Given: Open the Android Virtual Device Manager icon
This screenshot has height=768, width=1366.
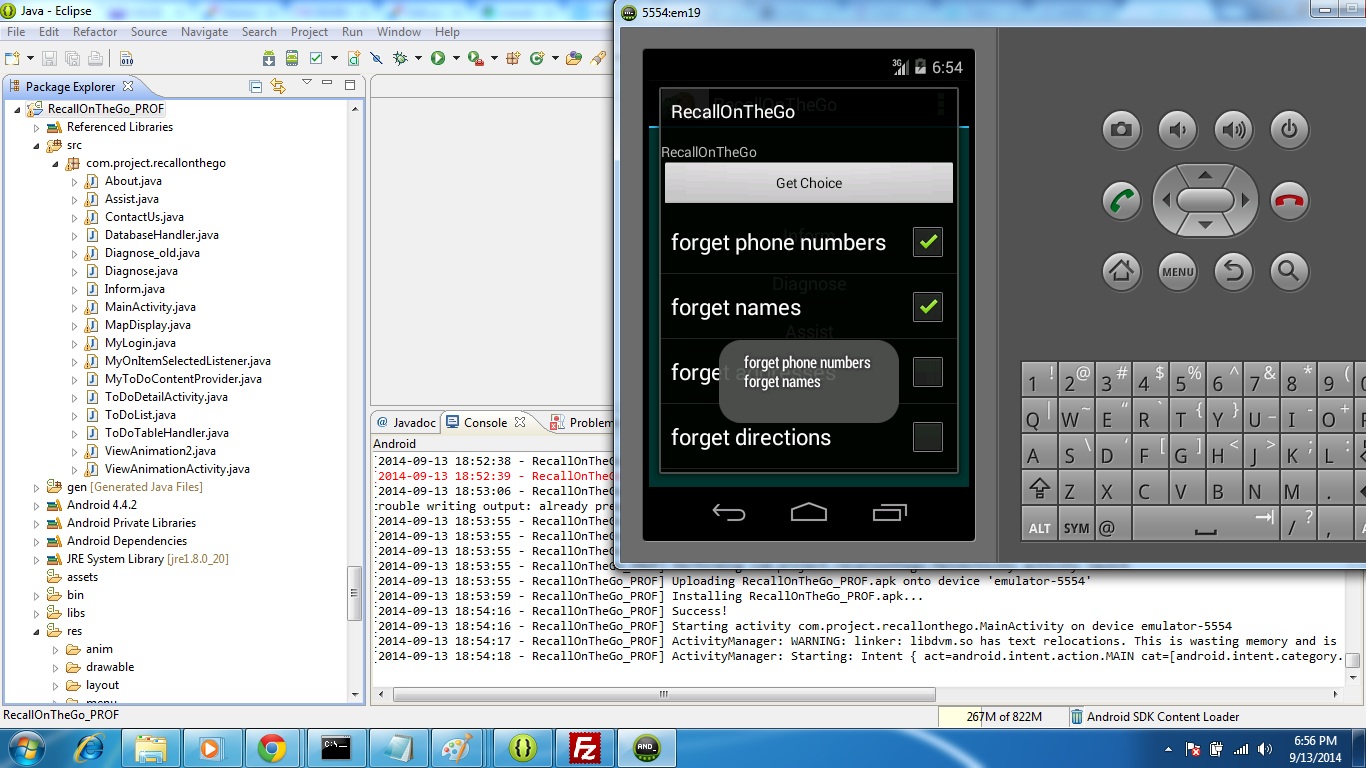Looking at the screenshot, I should tap(292, 58).
